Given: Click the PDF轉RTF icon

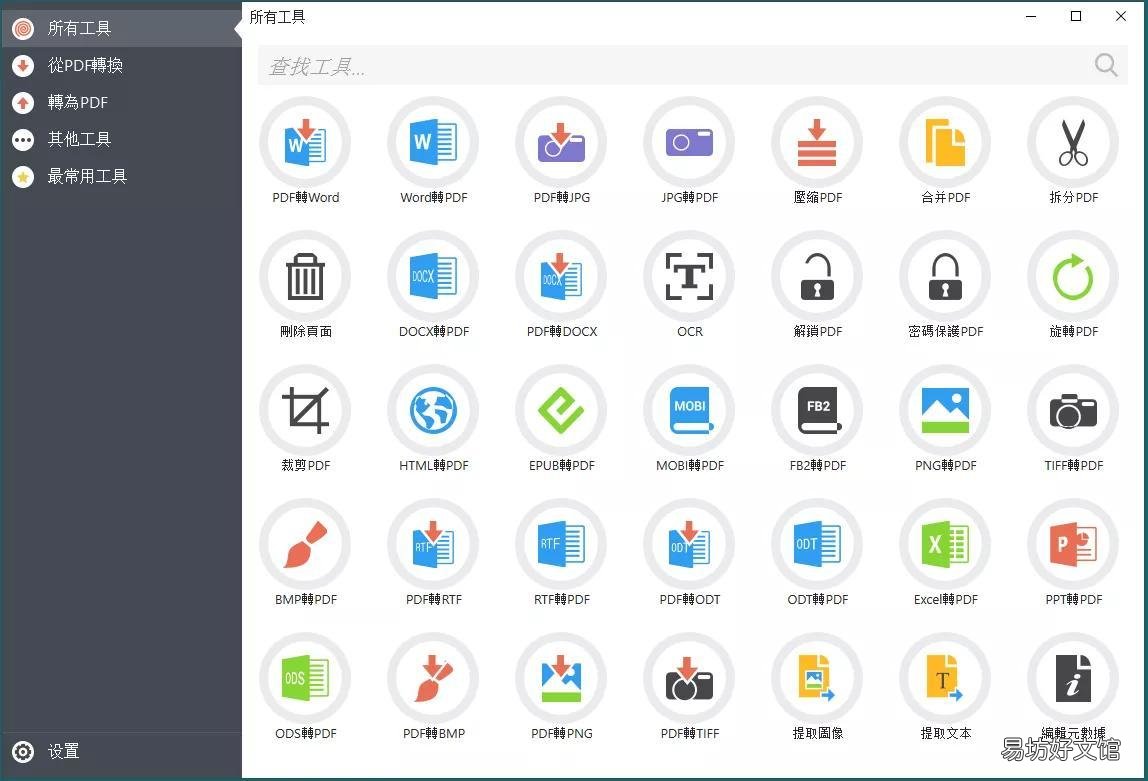Looking at the screenshot, I should (x=433, y=545).
